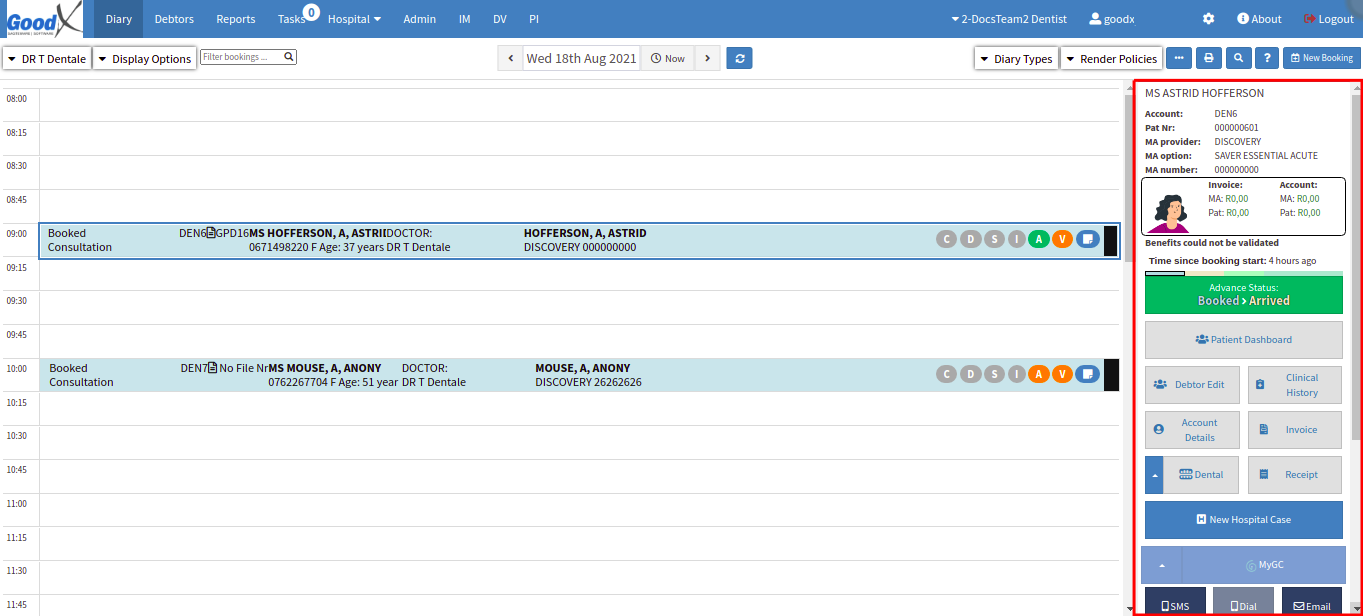Toggle green A status on Hofferson booking
The image size is (1363, 616).
(x=1040, y=239)
